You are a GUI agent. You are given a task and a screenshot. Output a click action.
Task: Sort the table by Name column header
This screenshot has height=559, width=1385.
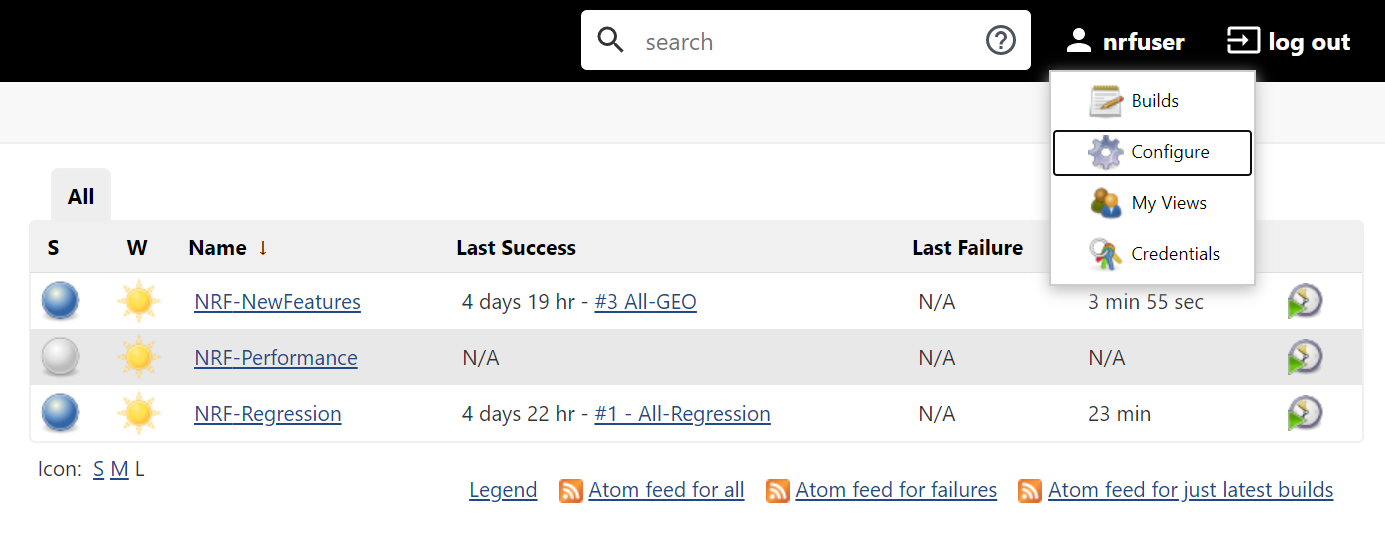tap(217, 248)
